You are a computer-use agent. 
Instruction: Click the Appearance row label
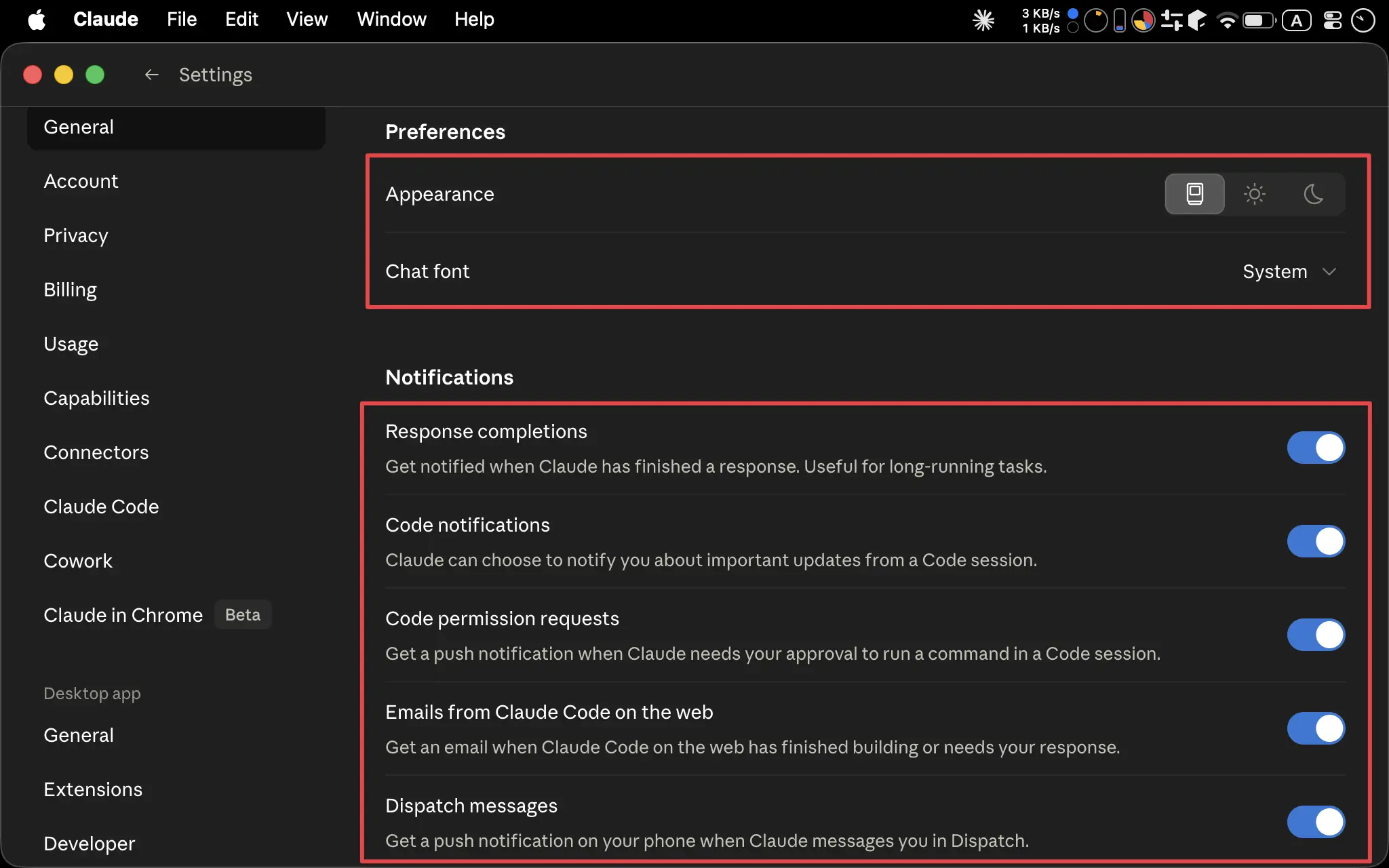[439, 194]
